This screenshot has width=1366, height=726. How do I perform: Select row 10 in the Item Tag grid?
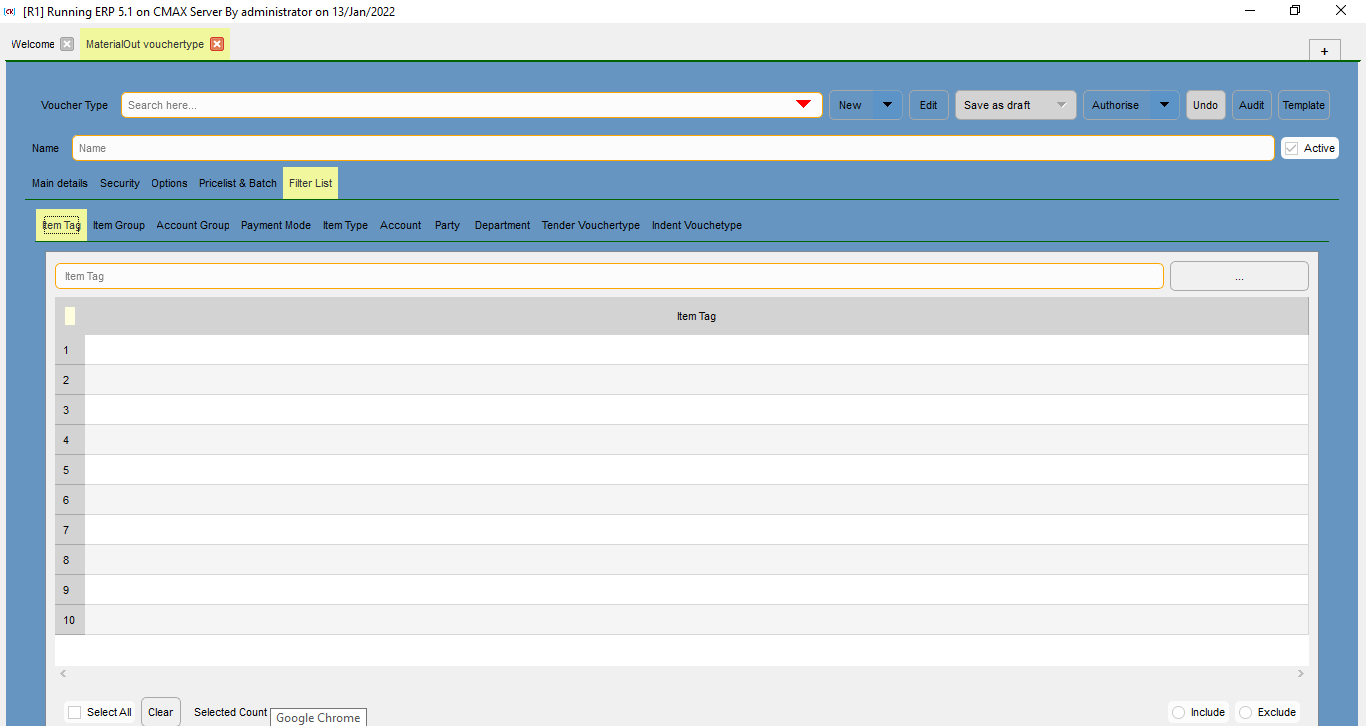[x=681, y=620]
